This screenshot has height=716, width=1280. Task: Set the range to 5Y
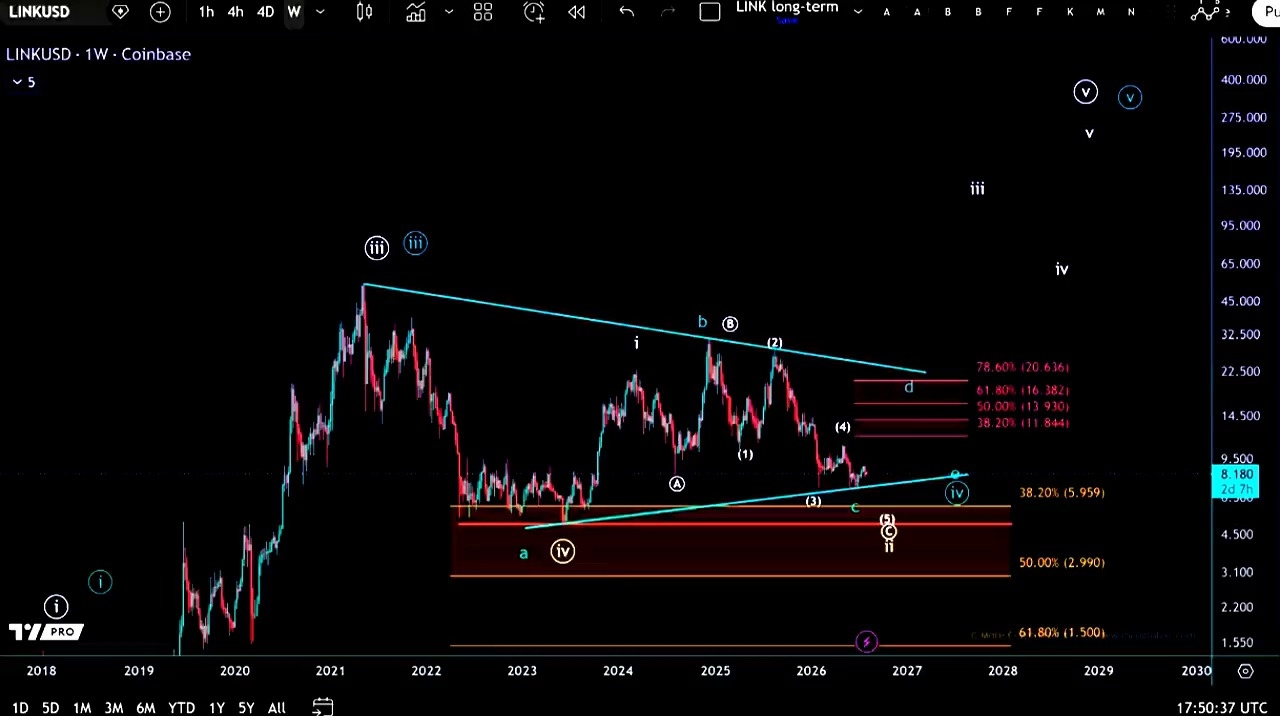pos(246,708)
